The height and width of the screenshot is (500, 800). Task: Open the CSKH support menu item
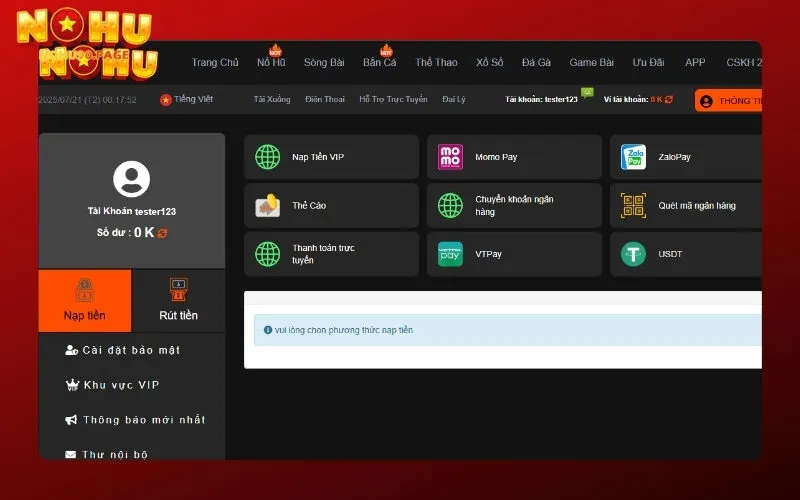tap(744, 62)
